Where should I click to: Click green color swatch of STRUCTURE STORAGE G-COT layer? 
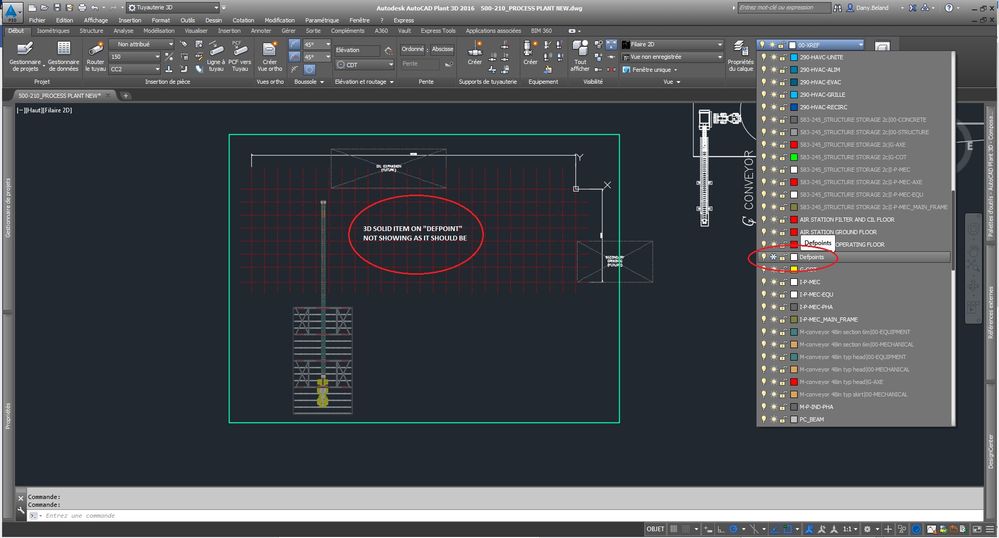(794, 157)
